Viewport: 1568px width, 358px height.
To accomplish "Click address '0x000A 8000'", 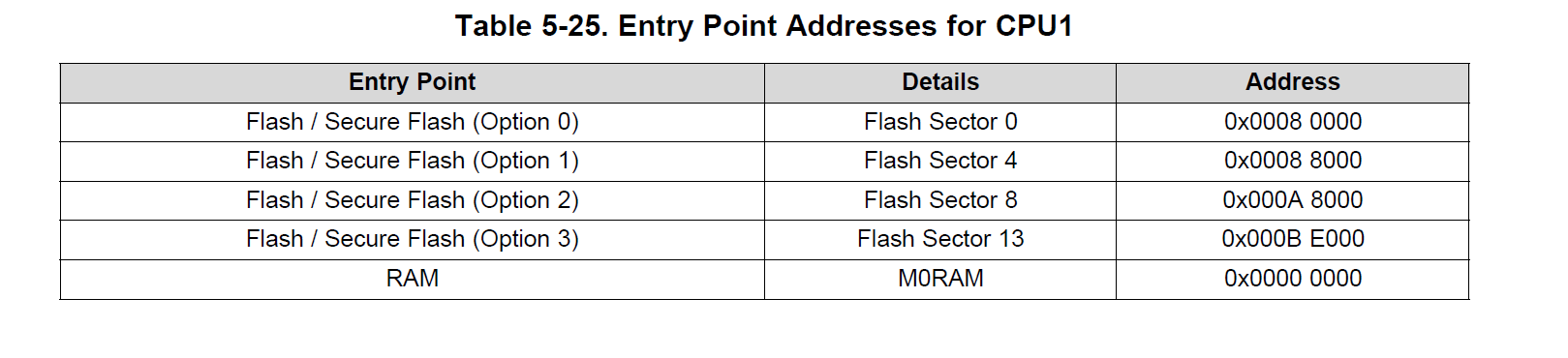I will point(1293,200).
